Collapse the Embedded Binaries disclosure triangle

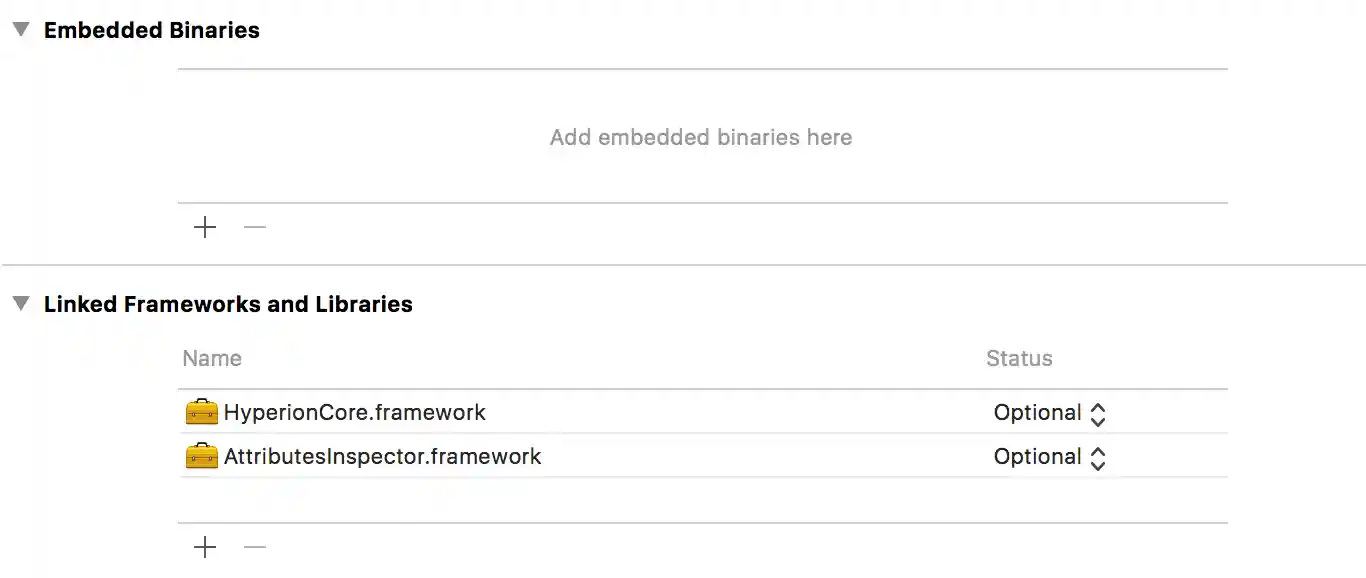pyautogui.click(x=19, y=29)
